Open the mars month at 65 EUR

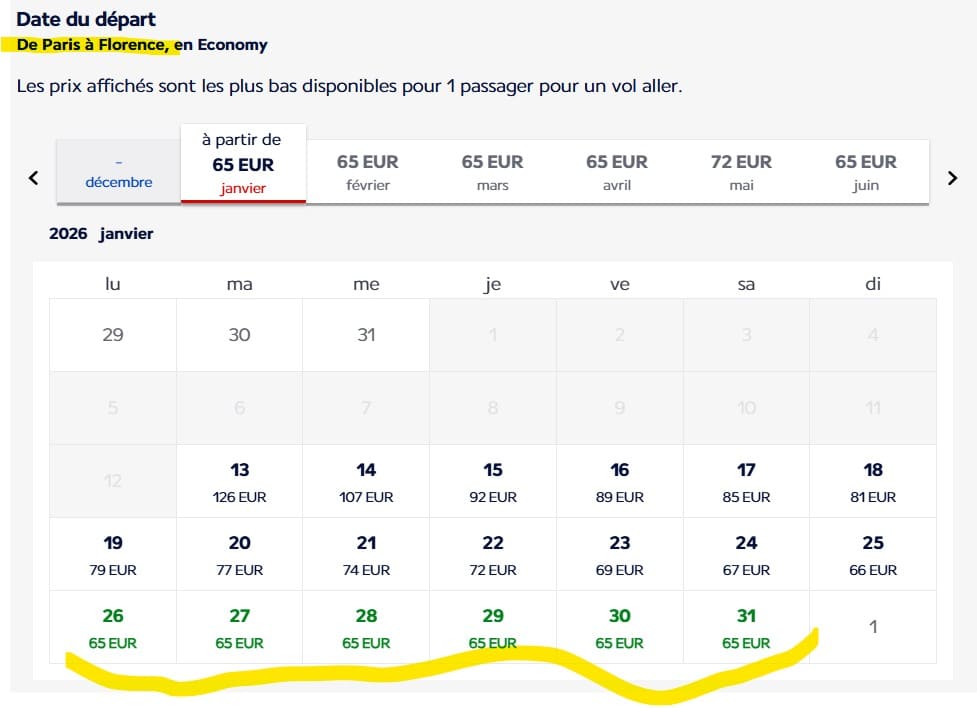coord(492,170)
